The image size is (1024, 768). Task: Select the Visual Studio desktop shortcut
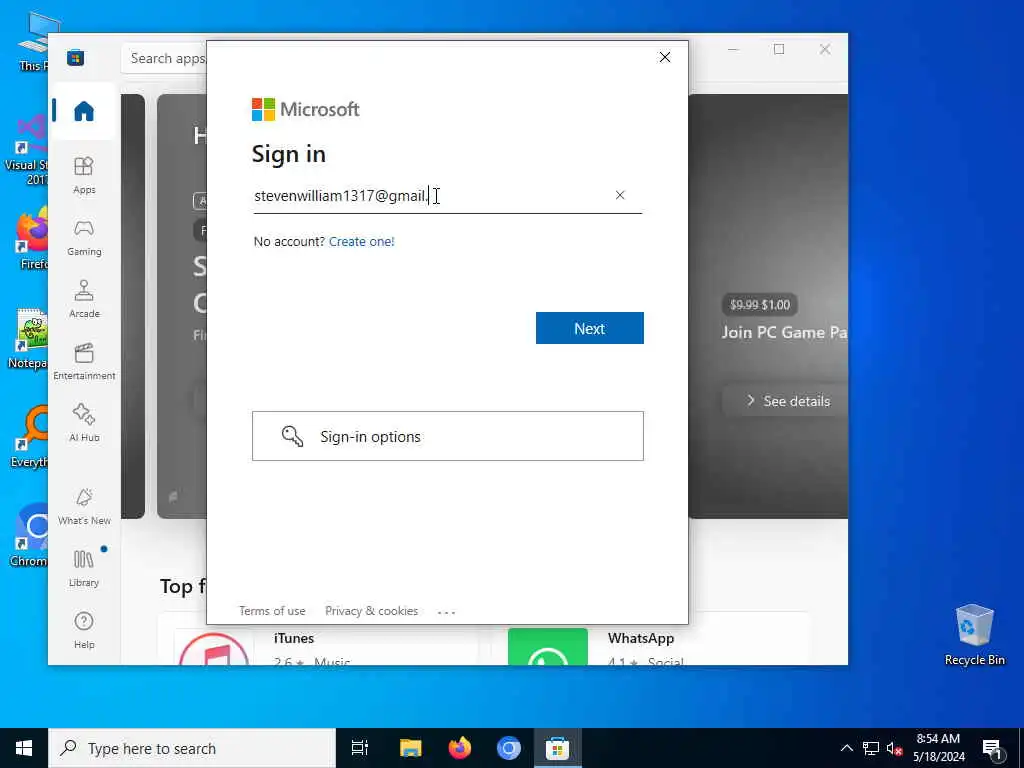pyautogui.click(x=26, y=150)
